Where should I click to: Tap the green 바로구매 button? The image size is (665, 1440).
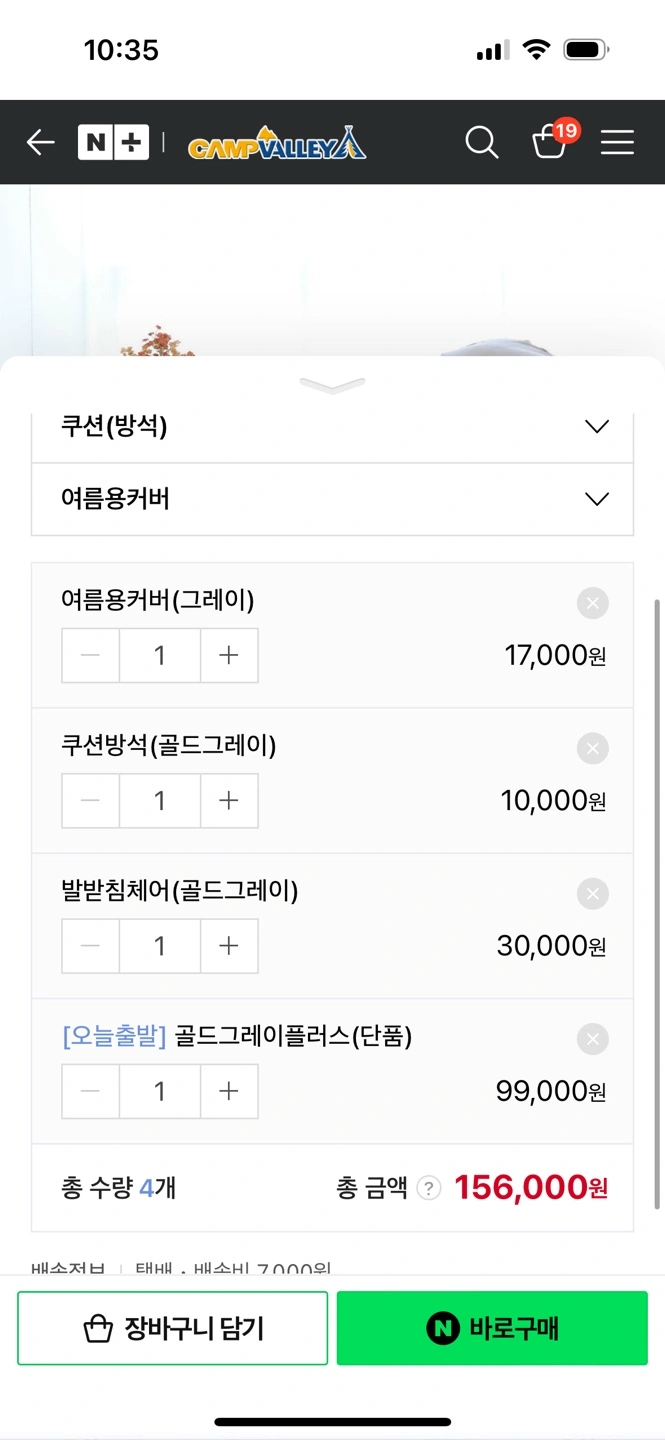coord(492,1328)
